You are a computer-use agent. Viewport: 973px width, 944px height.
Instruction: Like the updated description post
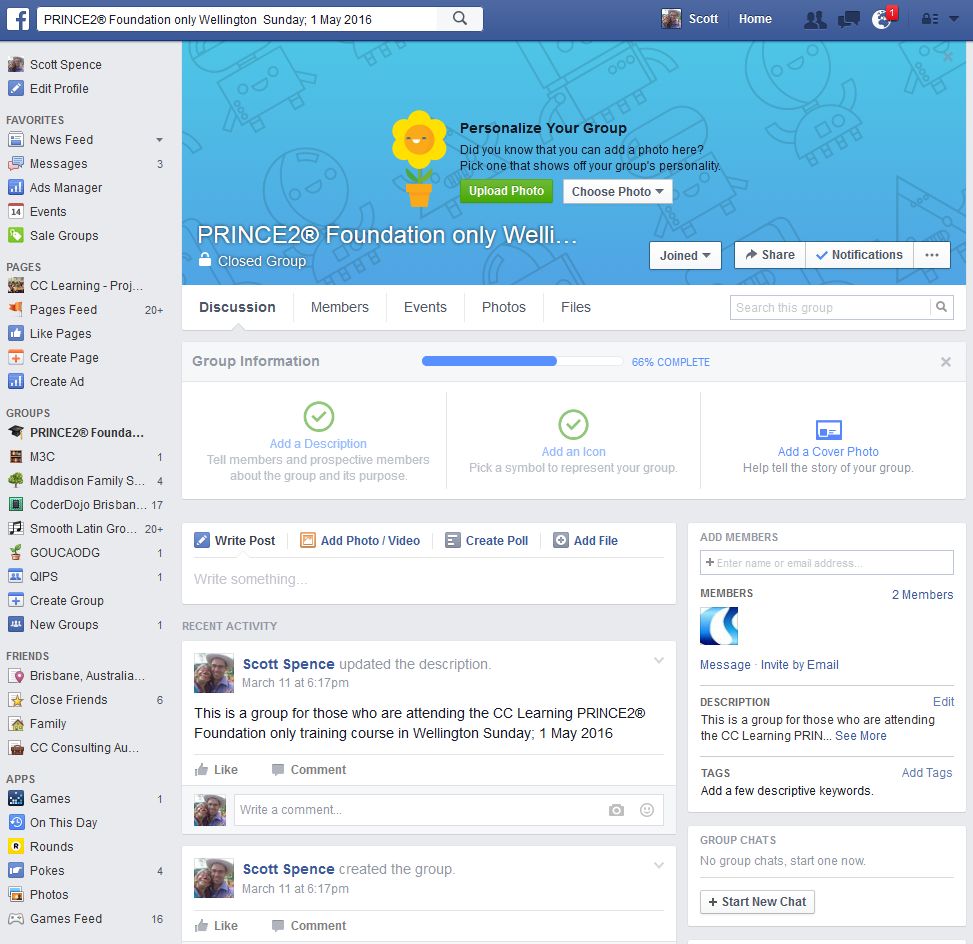[x=216, y=770]
